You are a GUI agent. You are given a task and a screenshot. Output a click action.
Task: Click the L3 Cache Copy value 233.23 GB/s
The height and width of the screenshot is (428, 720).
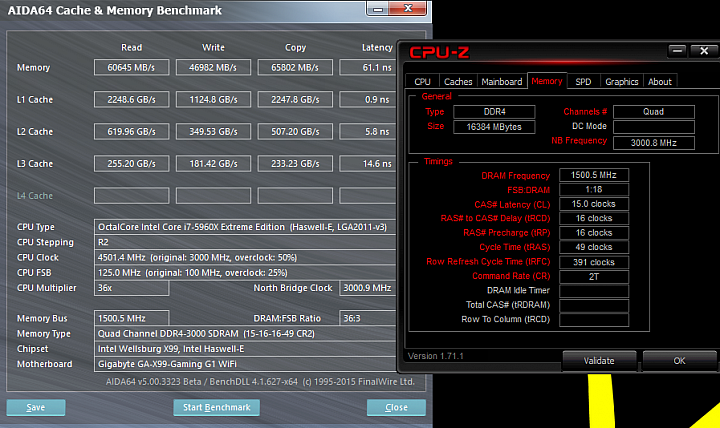295,163
